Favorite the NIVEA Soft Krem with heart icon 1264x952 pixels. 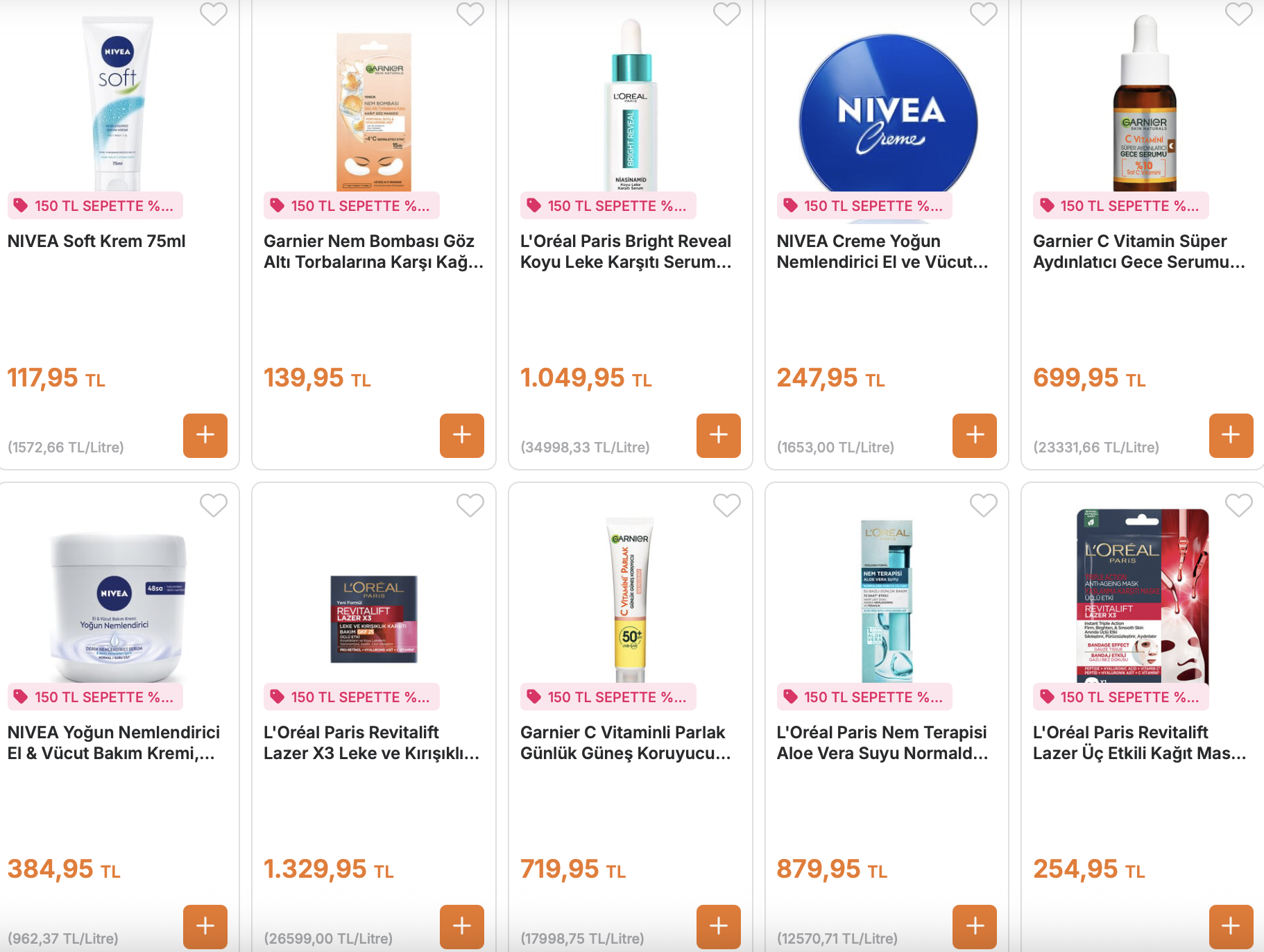pos(214,13)
